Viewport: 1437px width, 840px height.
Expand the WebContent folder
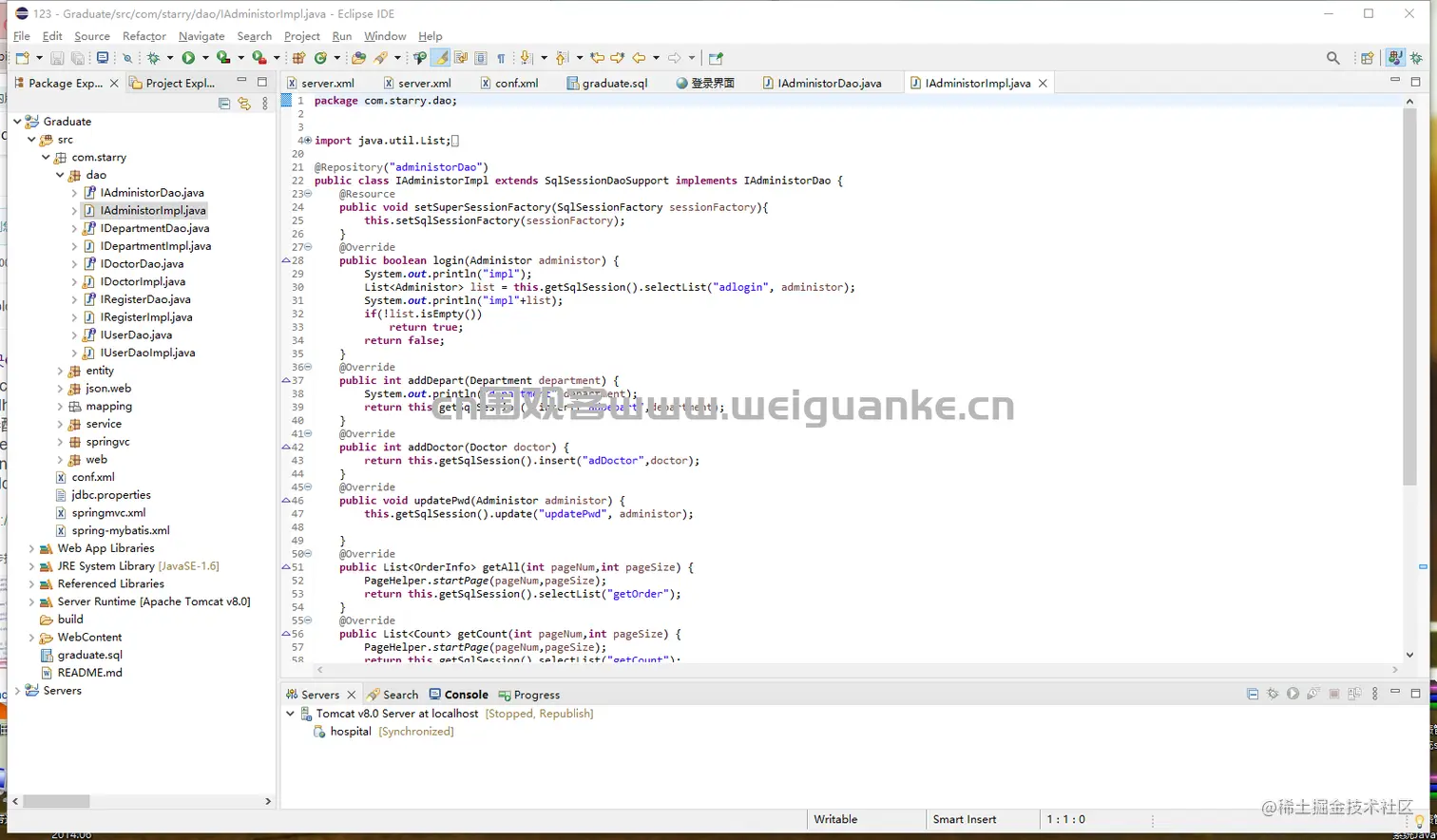pos(31,638)
